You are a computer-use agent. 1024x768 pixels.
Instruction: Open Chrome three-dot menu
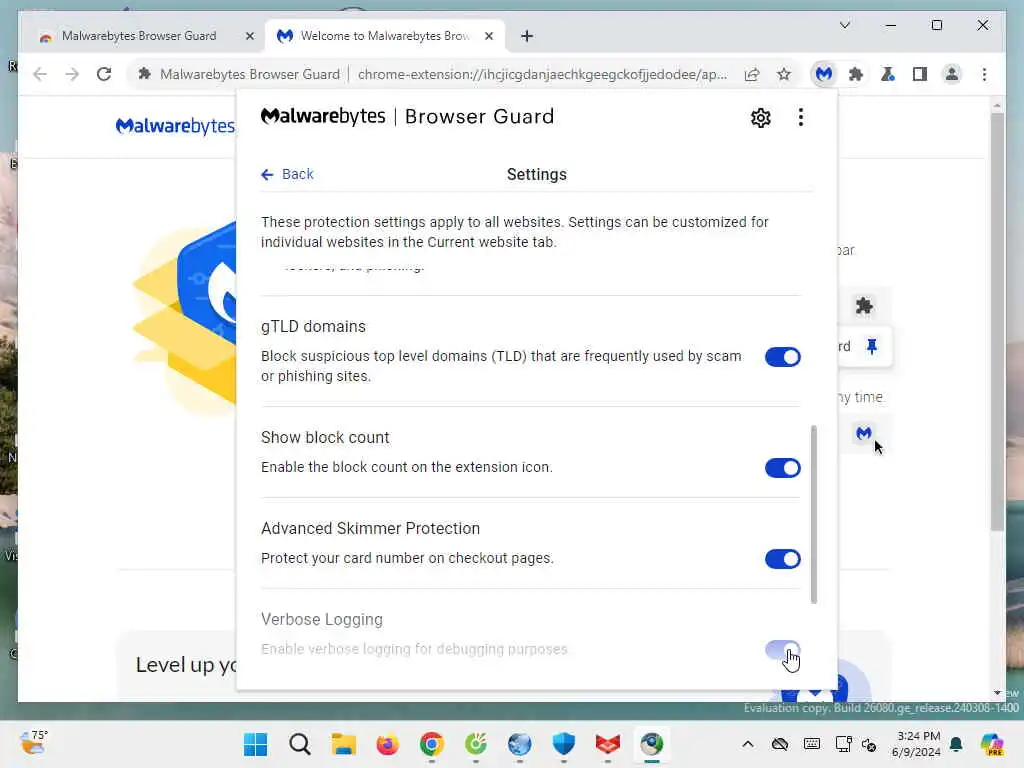[x=984, y=74]
